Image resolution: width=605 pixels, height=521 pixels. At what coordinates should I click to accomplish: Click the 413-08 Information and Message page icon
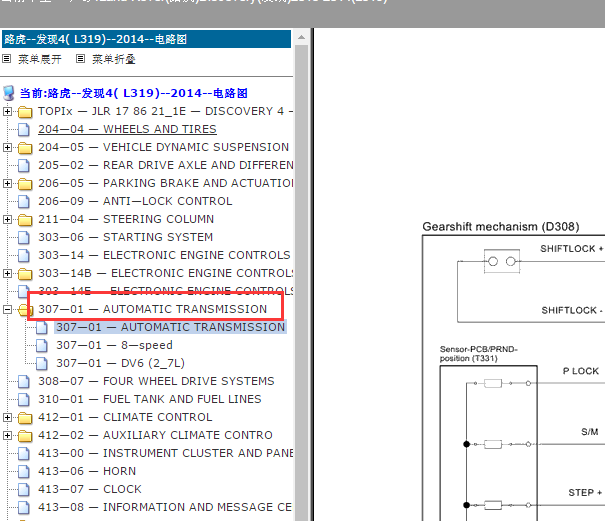[x=24, y=508]
